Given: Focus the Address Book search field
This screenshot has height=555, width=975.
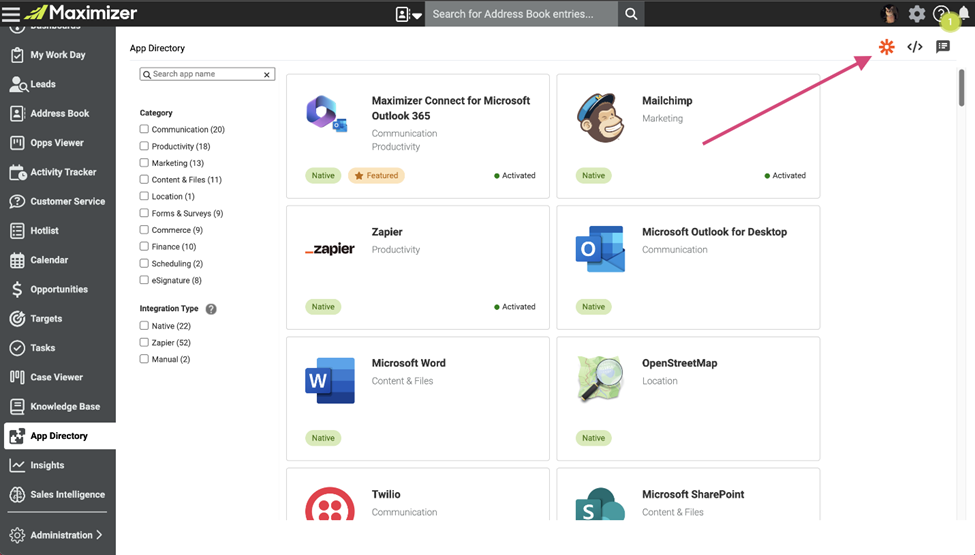Looking at the screenshot, I should (x=521, y=14).
